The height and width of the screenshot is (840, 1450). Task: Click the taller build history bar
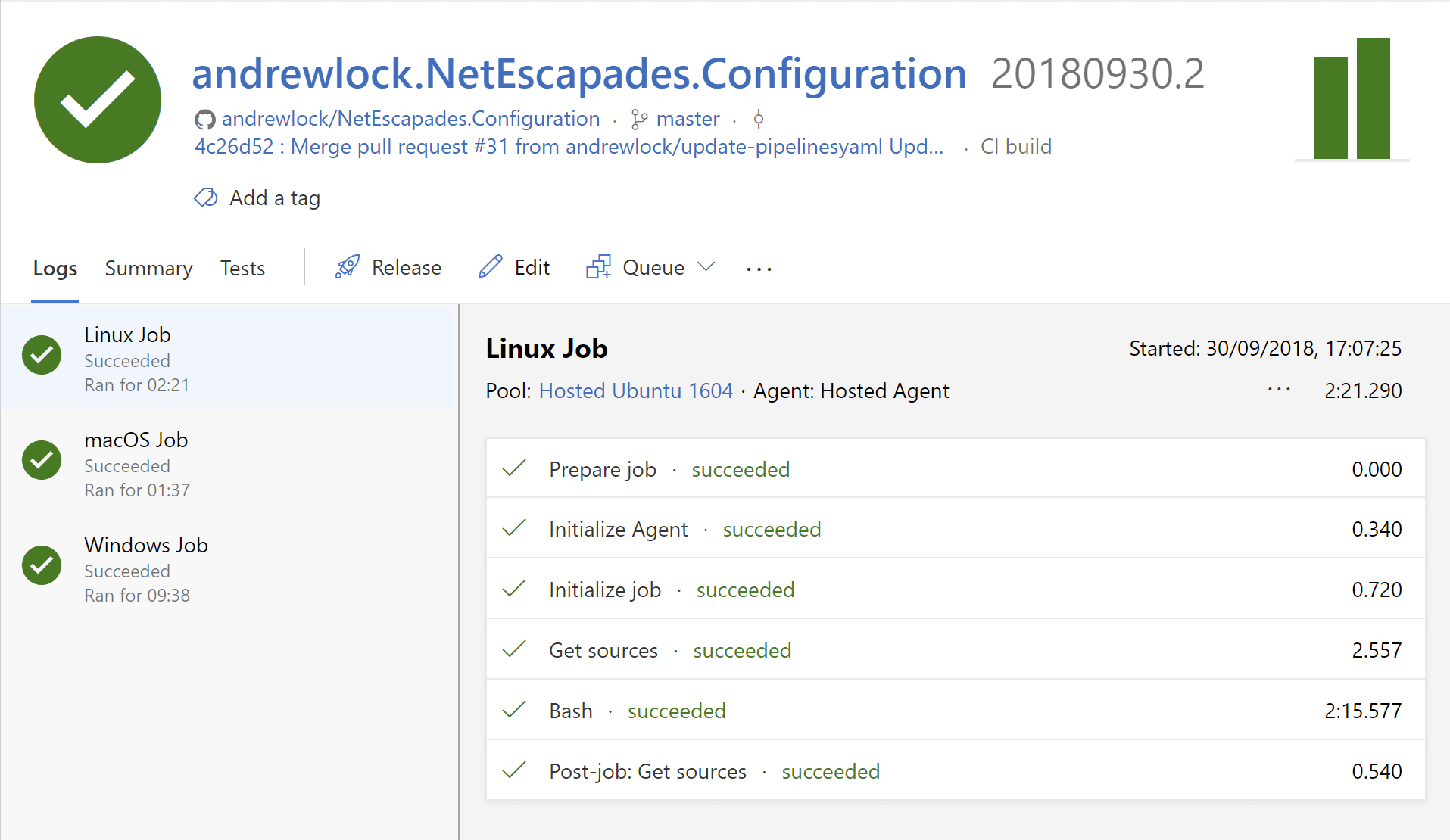[x=1374, y=98]
